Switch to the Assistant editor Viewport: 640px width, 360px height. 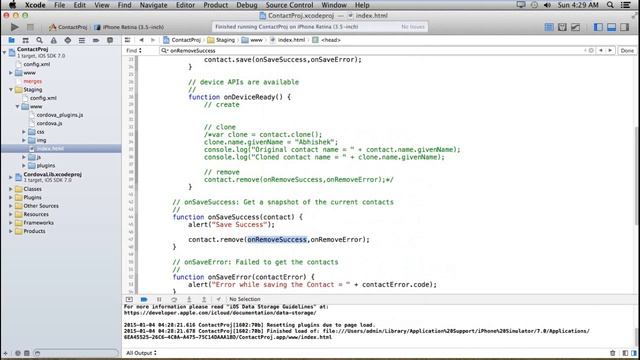[562, 27]
